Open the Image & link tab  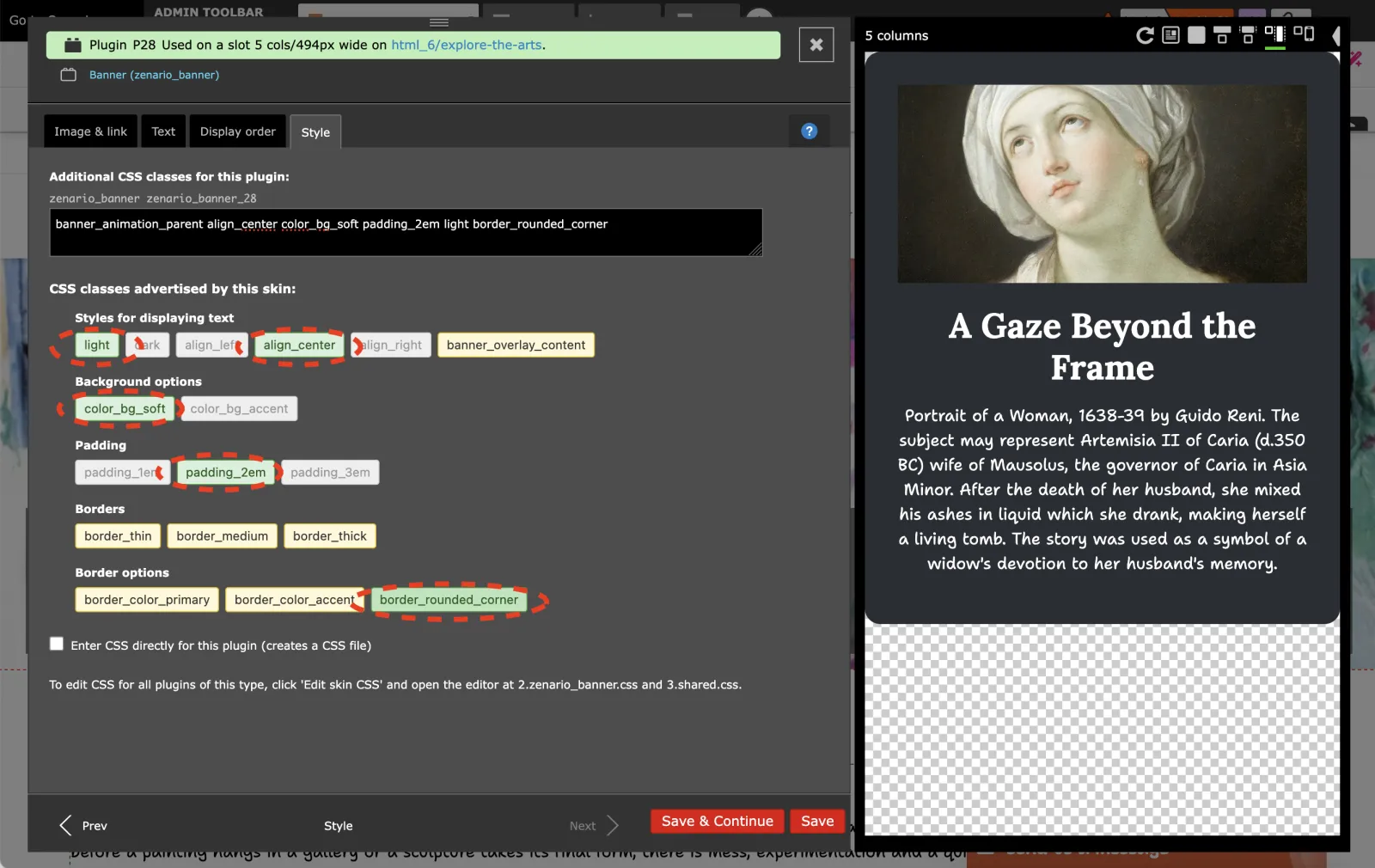pyautogui.click(x=90, y=131)
